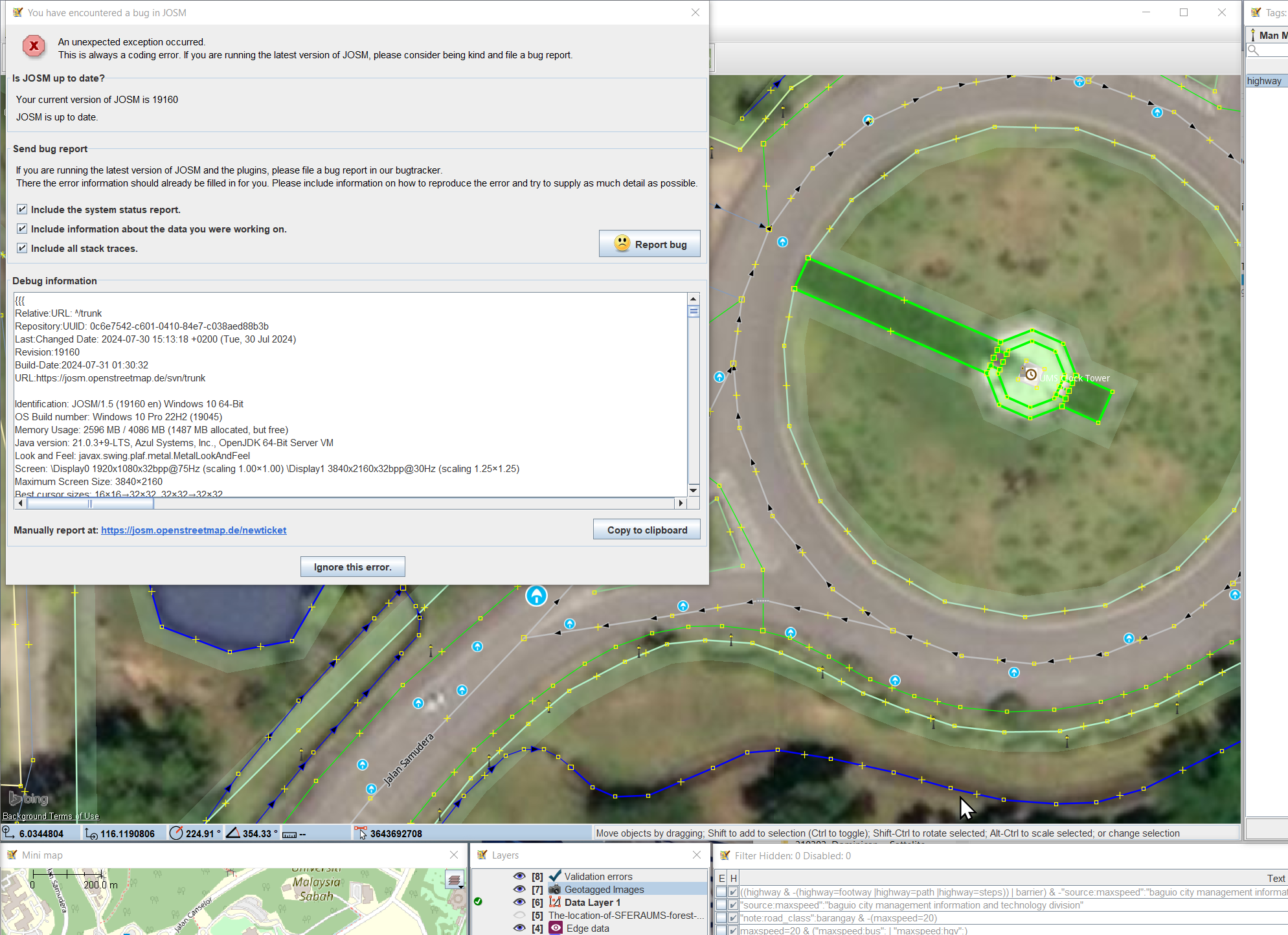
Task: Click the heading compass icon in status bar
Action: click(176, 833)
